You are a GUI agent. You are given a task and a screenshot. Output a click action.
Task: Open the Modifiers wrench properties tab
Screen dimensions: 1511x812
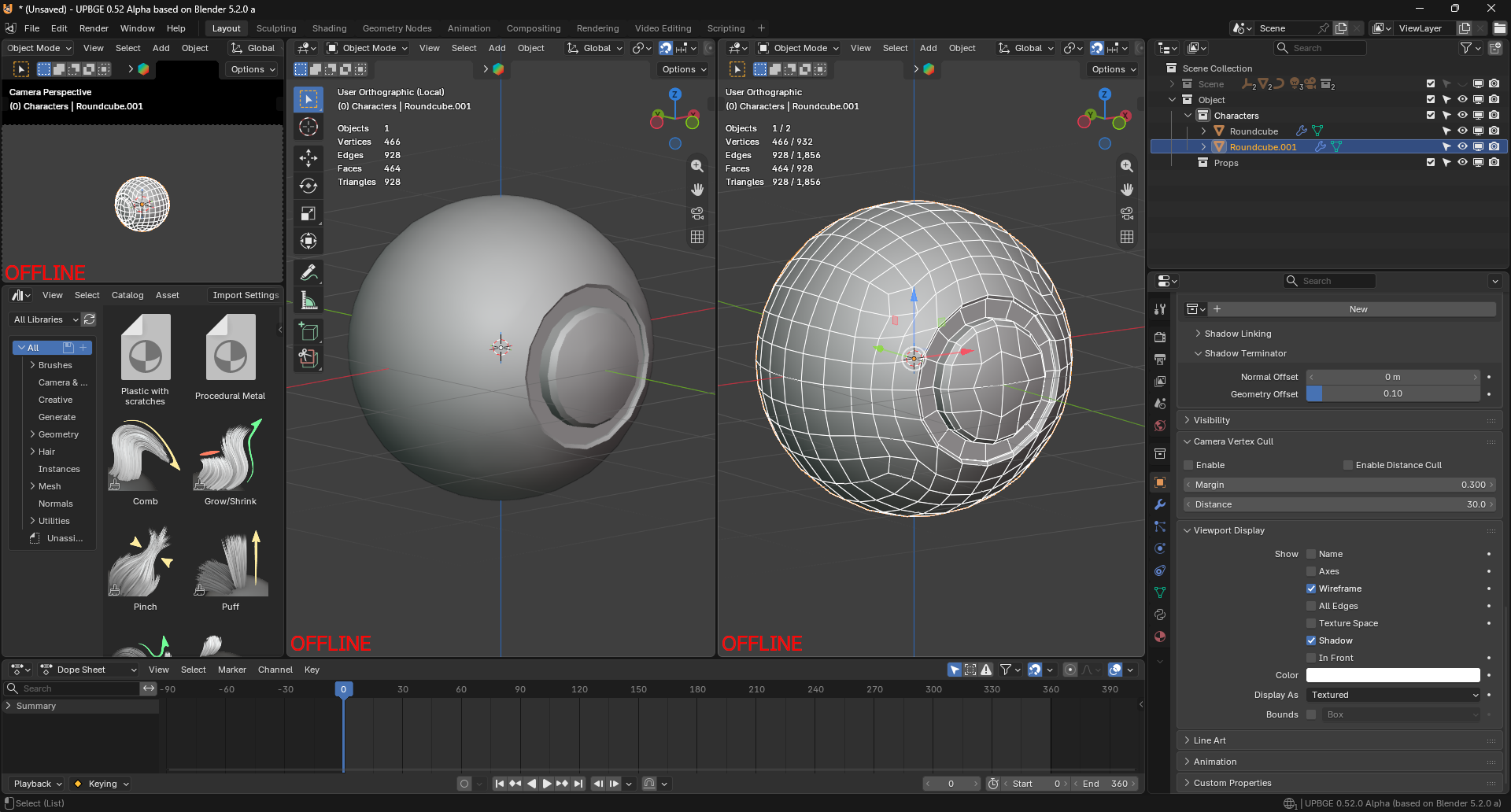tap(1160, 504)
